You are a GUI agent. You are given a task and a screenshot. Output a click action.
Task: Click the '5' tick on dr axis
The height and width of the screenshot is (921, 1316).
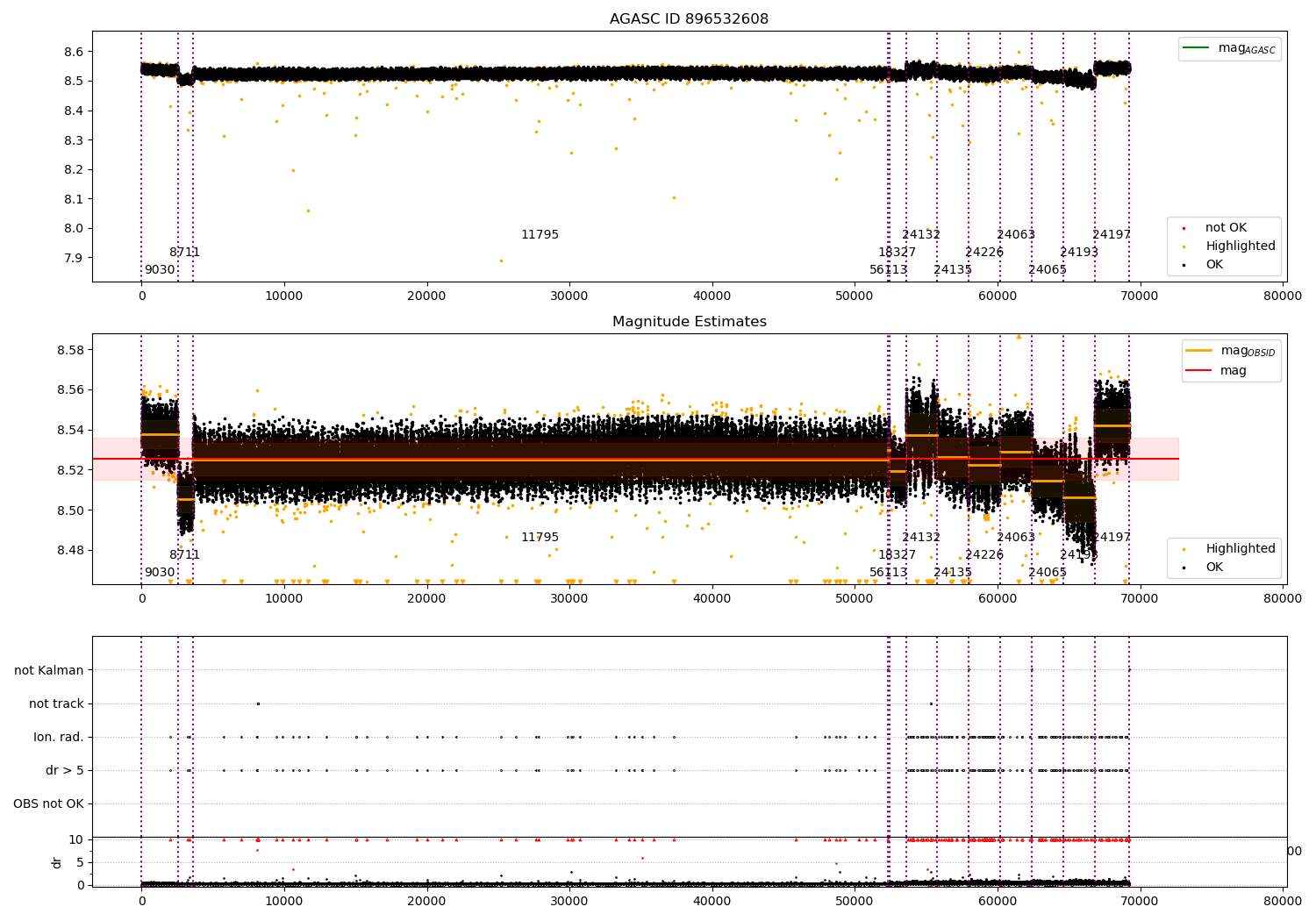(x=81, y=862)
